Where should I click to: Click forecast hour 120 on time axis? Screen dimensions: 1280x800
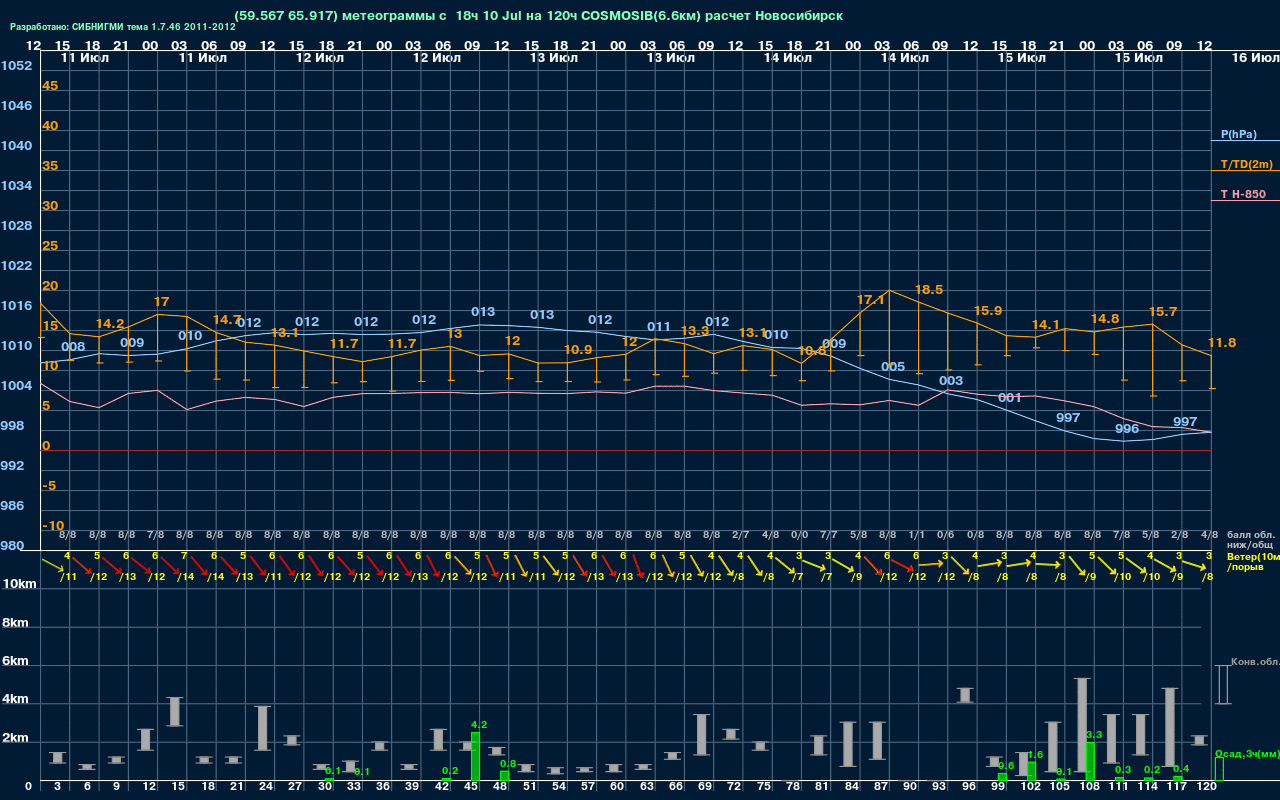point(1206,787)
